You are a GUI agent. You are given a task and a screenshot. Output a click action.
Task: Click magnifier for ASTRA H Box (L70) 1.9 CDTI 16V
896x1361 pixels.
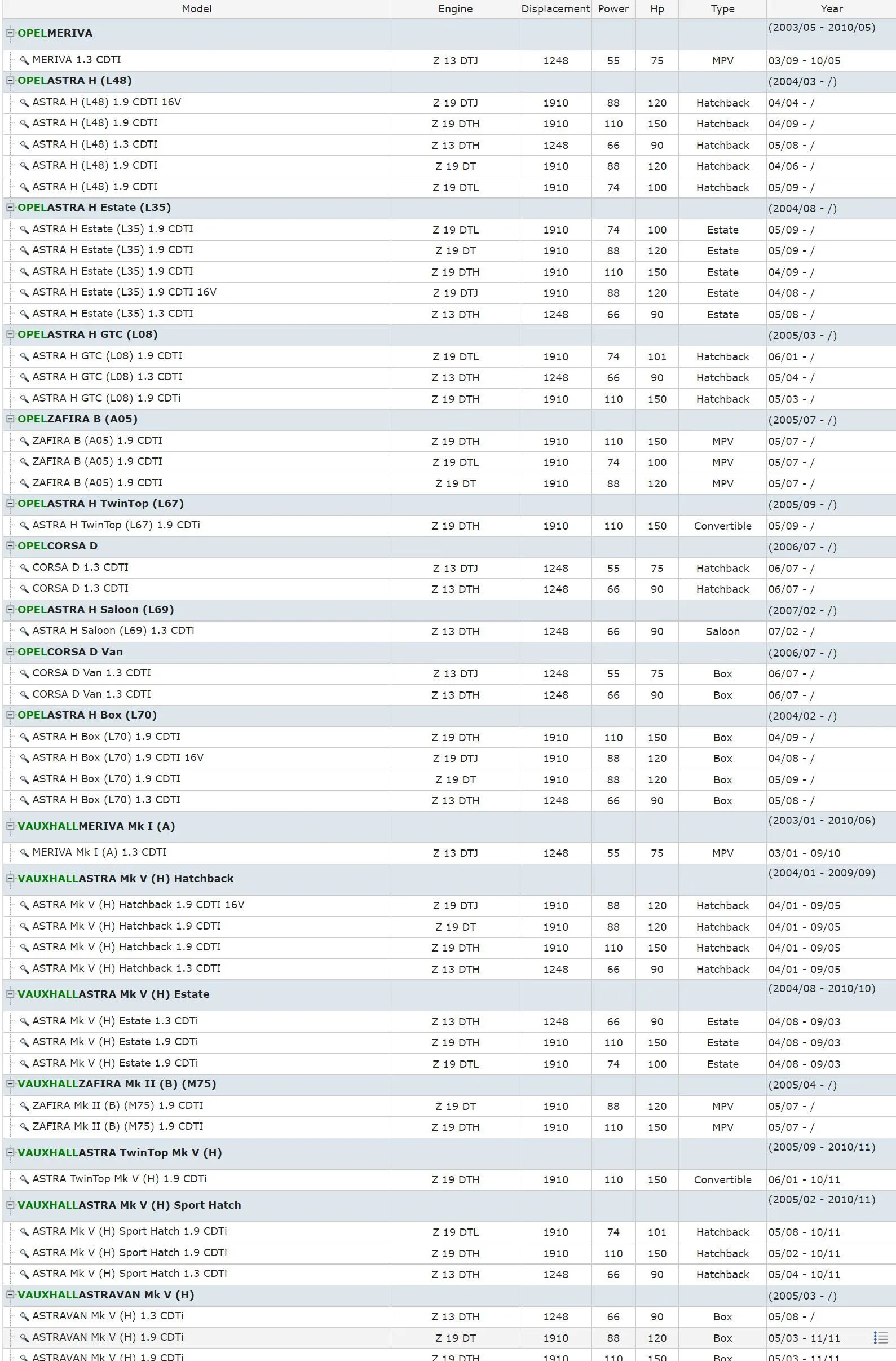coord(24,757)
